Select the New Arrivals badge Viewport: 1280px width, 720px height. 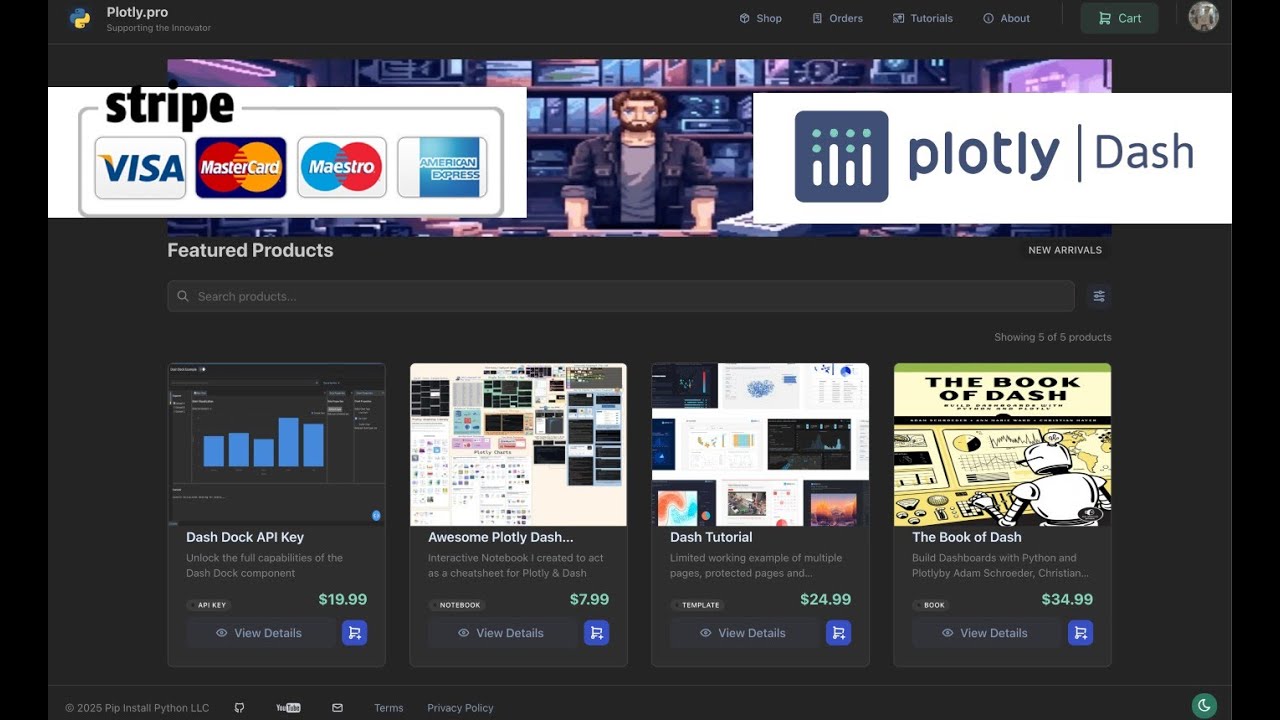pyautogui.click(x=1065, y=250)
